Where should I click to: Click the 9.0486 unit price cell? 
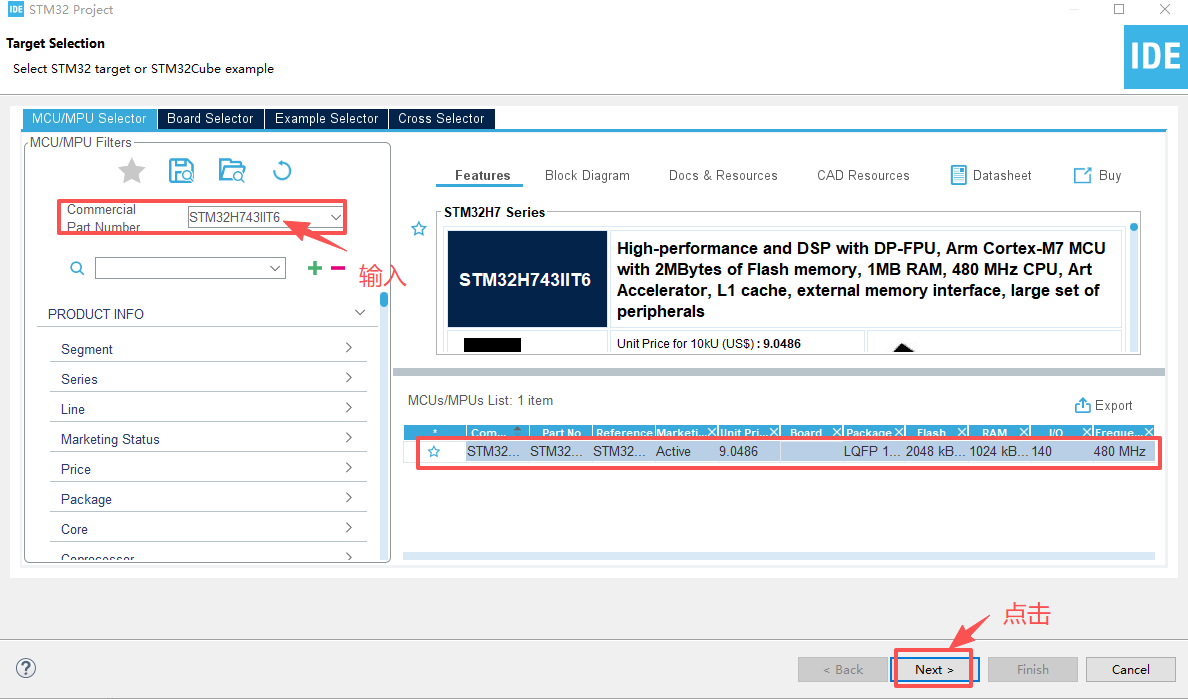coord(739,451)
